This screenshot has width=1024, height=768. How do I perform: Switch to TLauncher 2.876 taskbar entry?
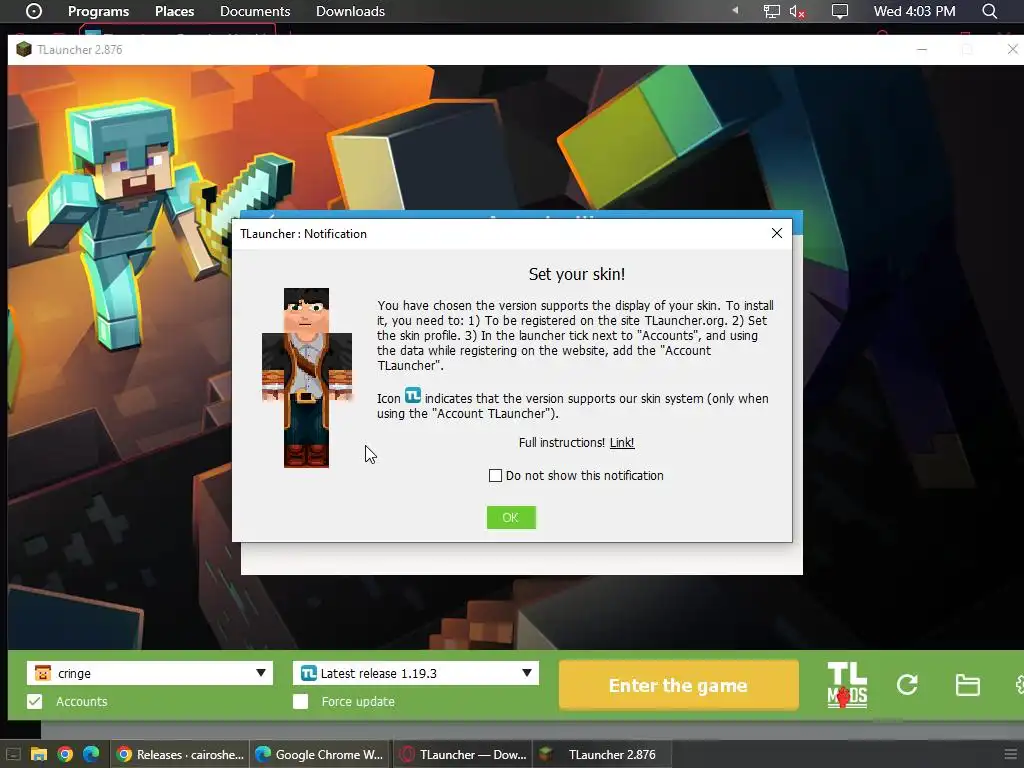(602, 754)
